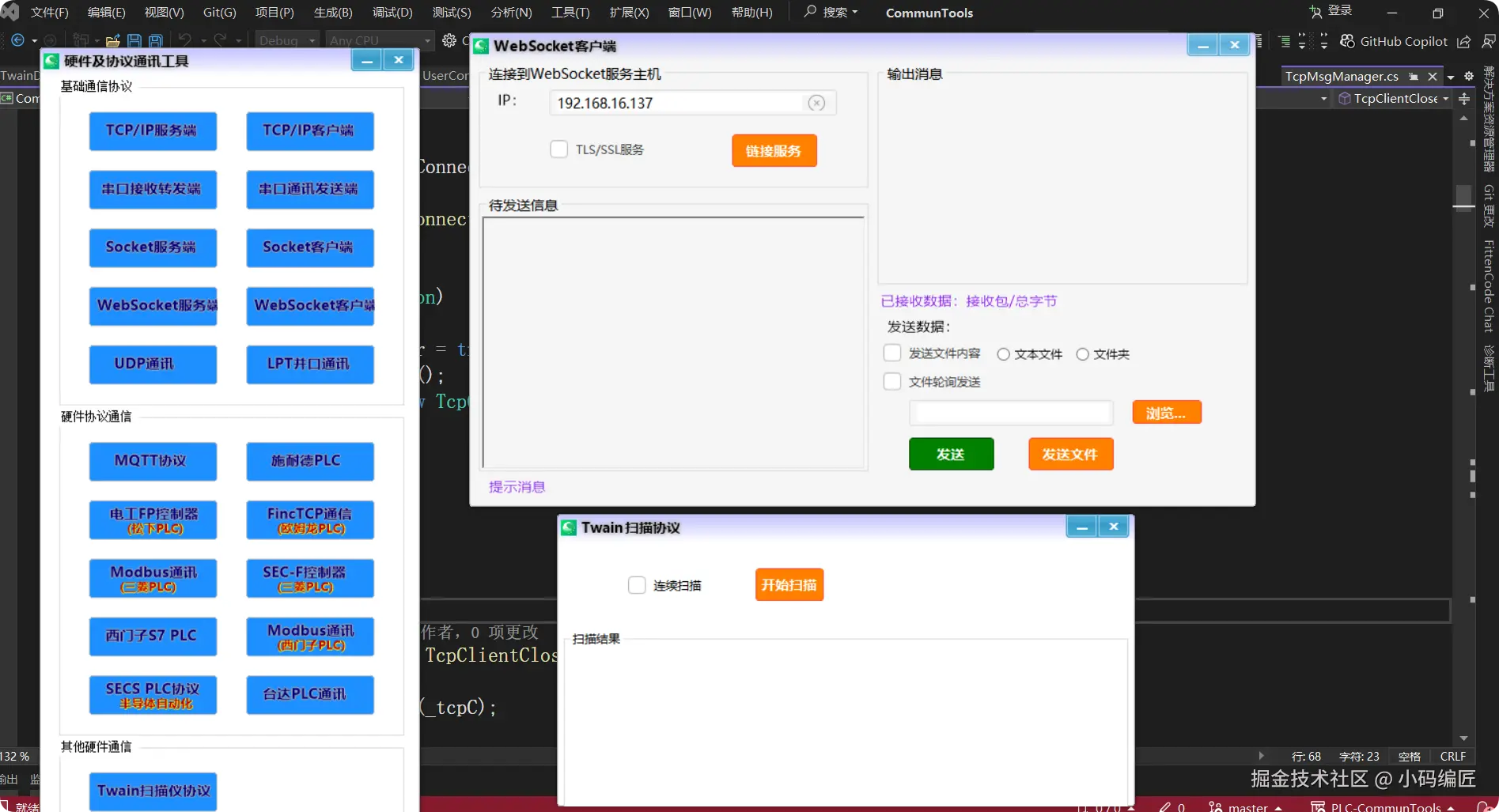The image size is (1499, 812).
Task: Open the 编辑(E) menu
Action: (x=106, y=13)
